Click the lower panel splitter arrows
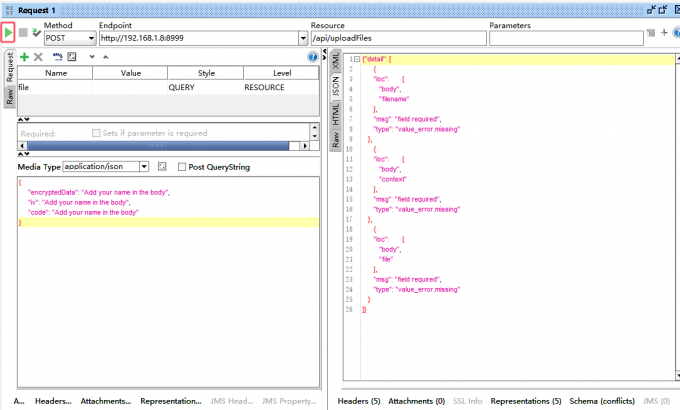680x410 pixels. coord(23,154)
